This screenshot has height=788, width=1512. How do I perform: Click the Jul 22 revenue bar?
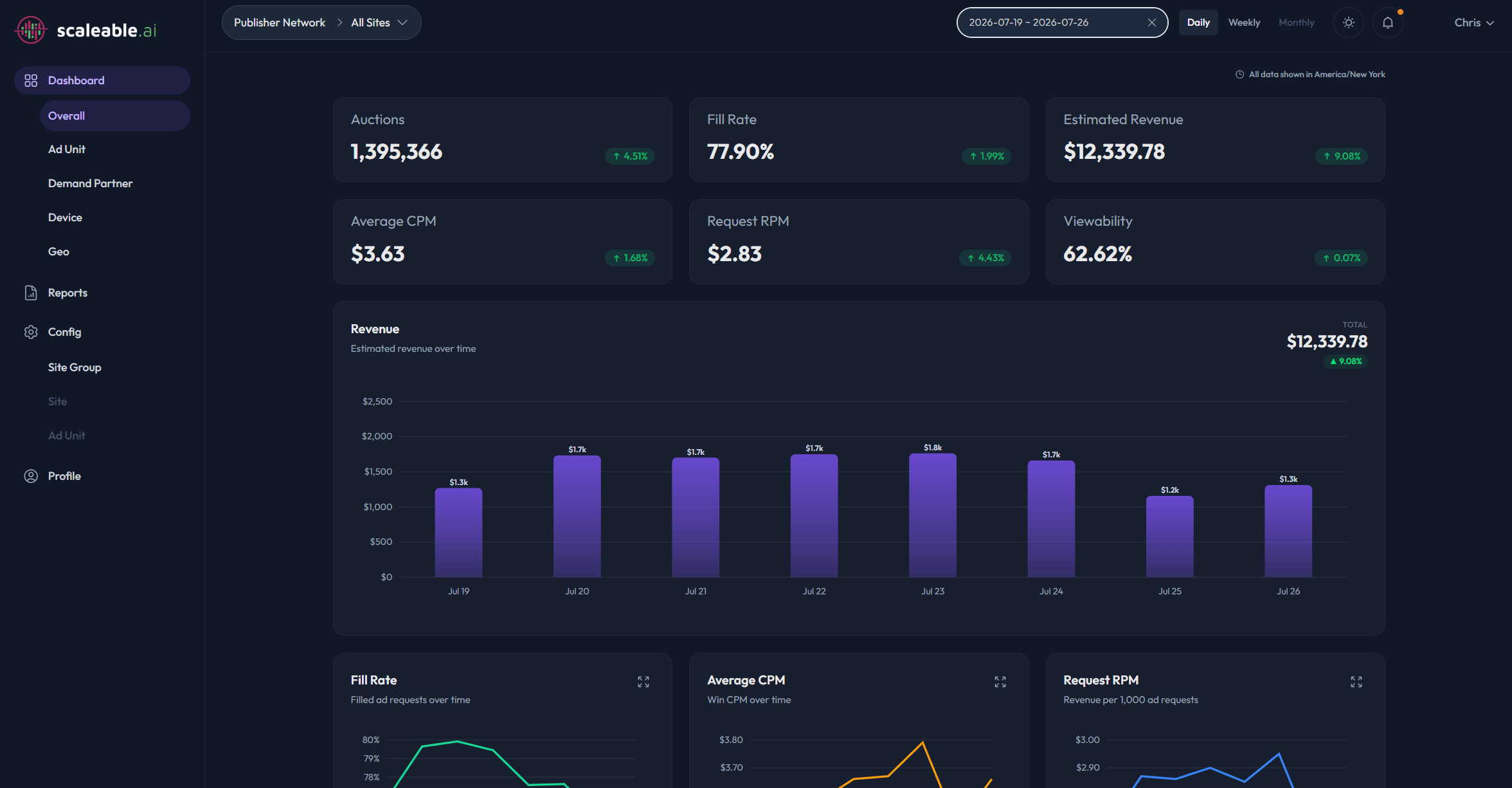point(814,516)
